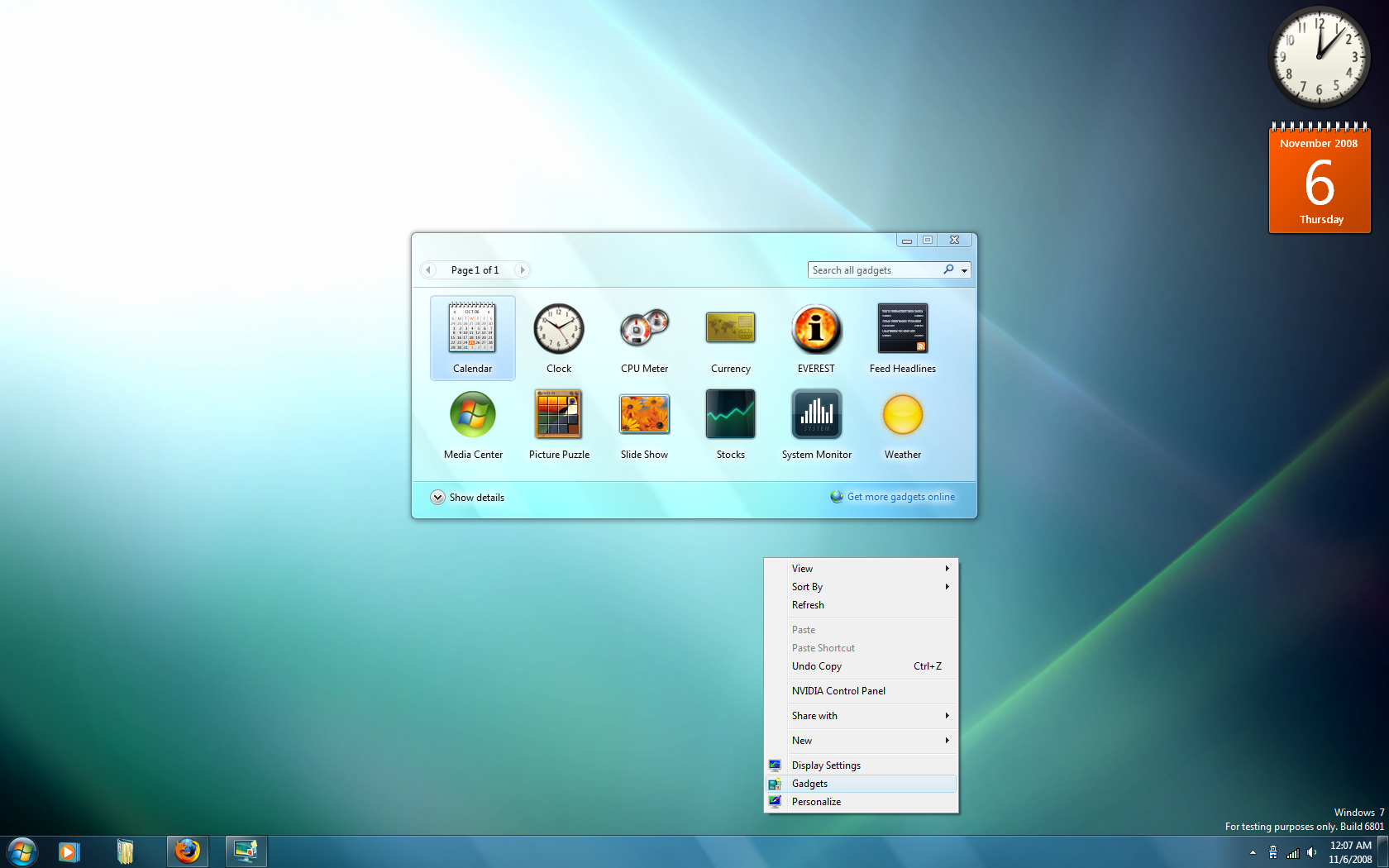Open the search options dropdown arrow
Viewport: 1389px width, 868px height.
[964, 269]
